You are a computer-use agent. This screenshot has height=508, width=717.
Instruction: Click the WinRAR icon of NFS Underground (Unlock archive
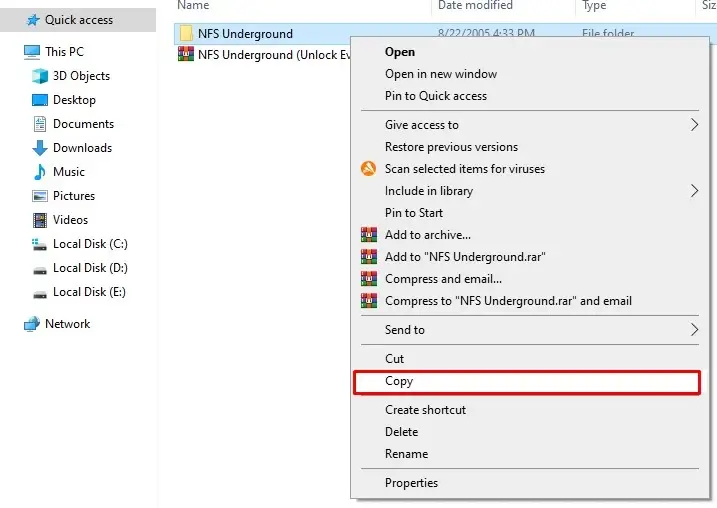[x=186, y=54]
